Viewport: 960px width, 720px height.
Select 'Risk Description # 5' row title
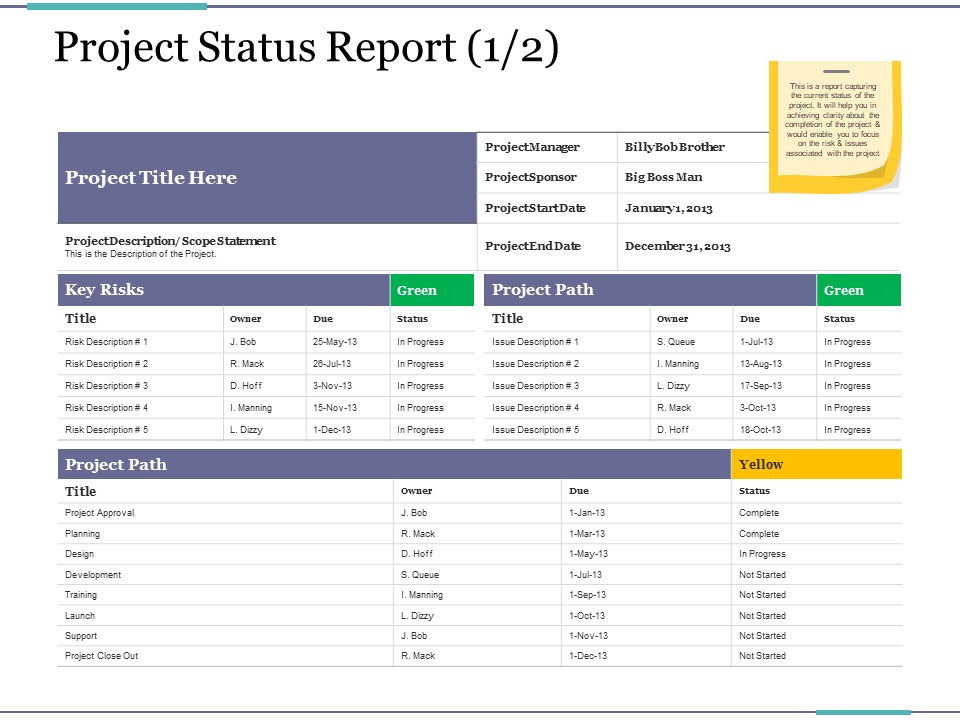[106, 430]
